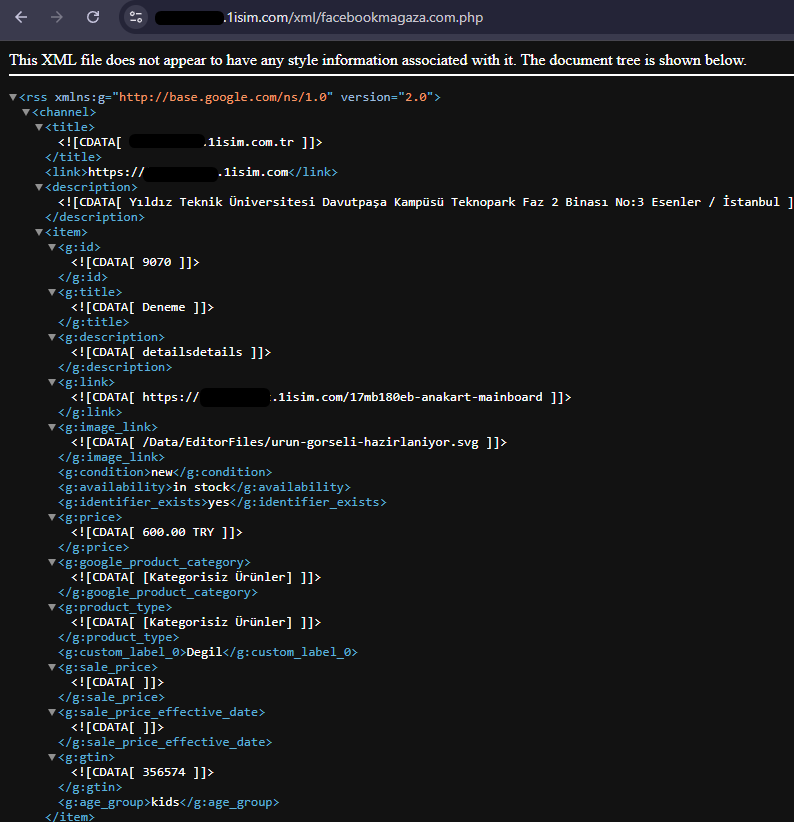The width and height of the screenshot is (794, 822).
Task: Click the availability value in stock
Action: click(x=201, y=487)
